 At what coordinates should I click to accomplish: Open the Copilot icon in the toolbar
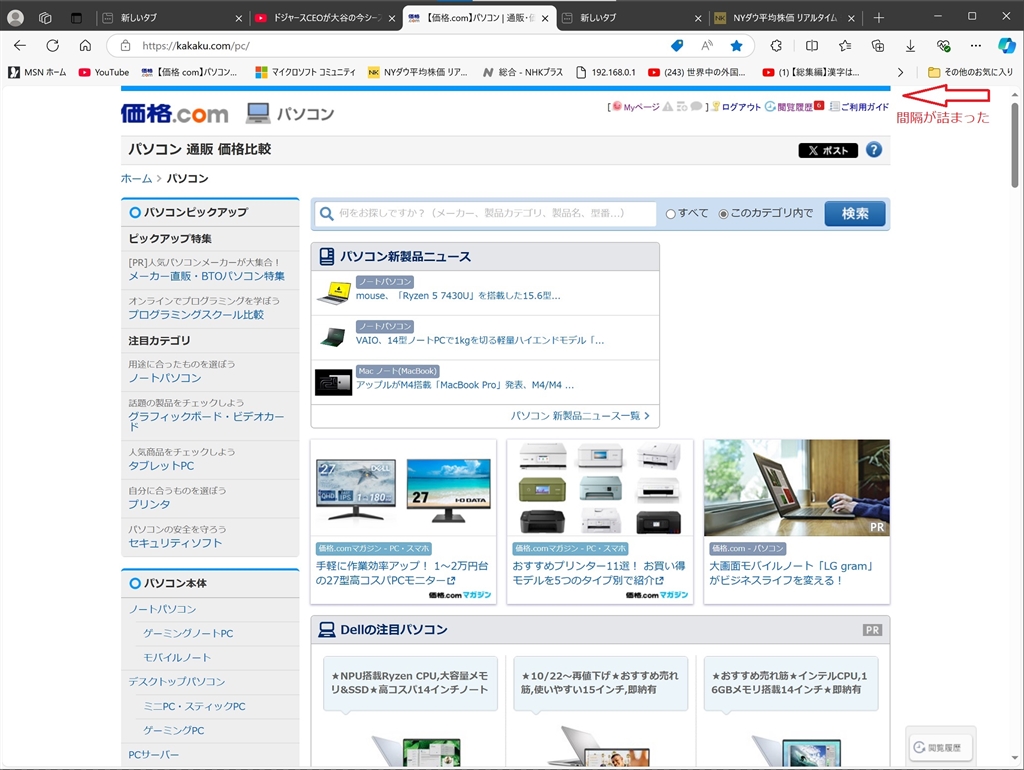coord(1006,45)
